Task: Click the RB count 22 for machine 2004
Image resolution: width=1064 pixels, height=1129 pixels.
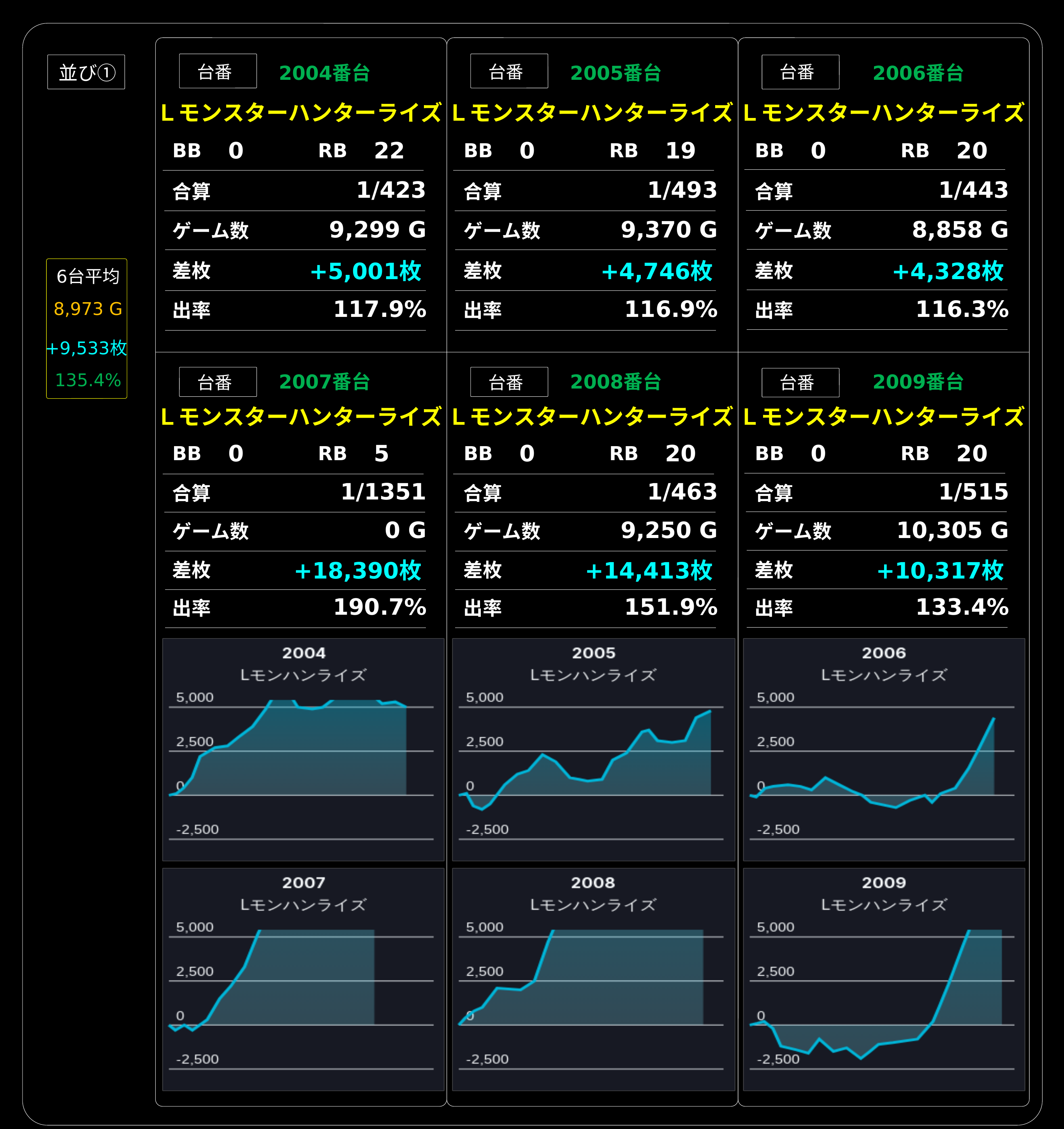Action: tap(389, 151)
